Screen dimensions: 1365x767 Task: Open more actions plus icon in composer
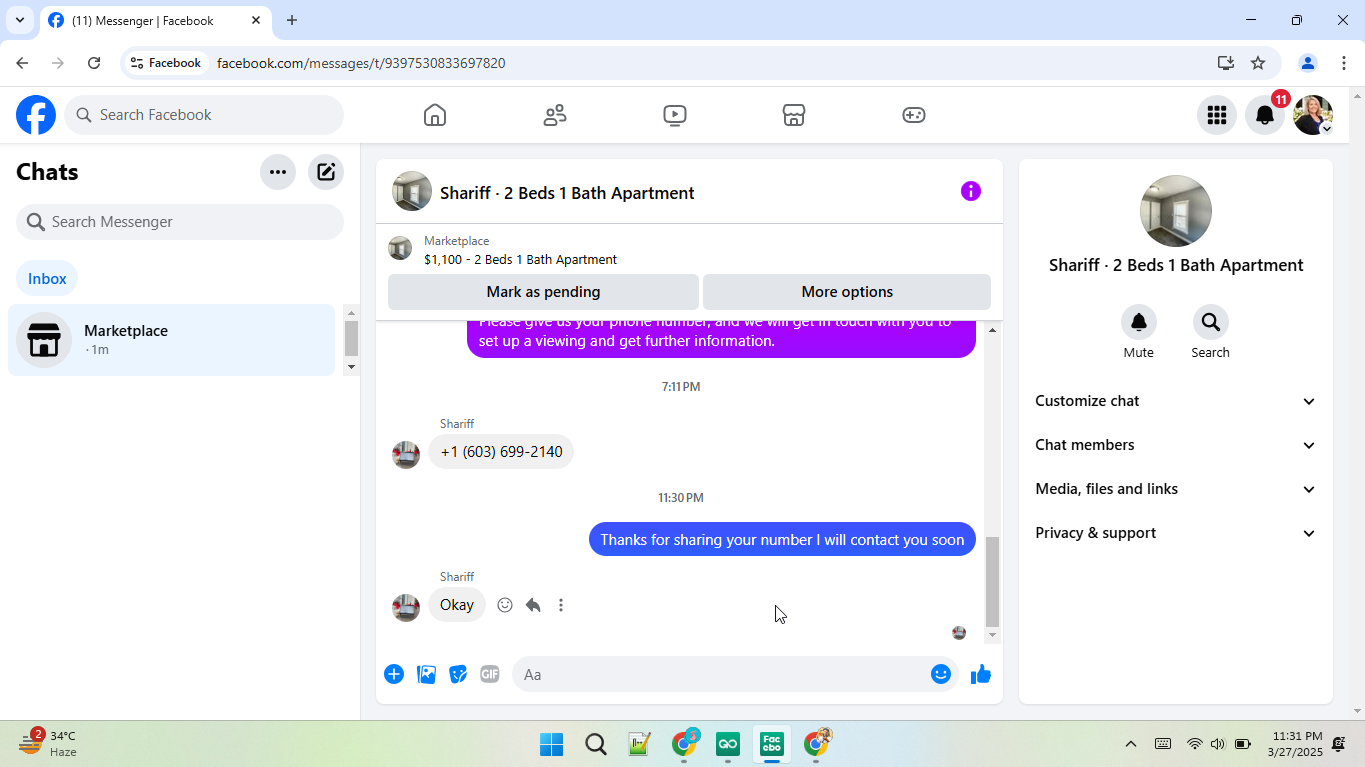394,674
